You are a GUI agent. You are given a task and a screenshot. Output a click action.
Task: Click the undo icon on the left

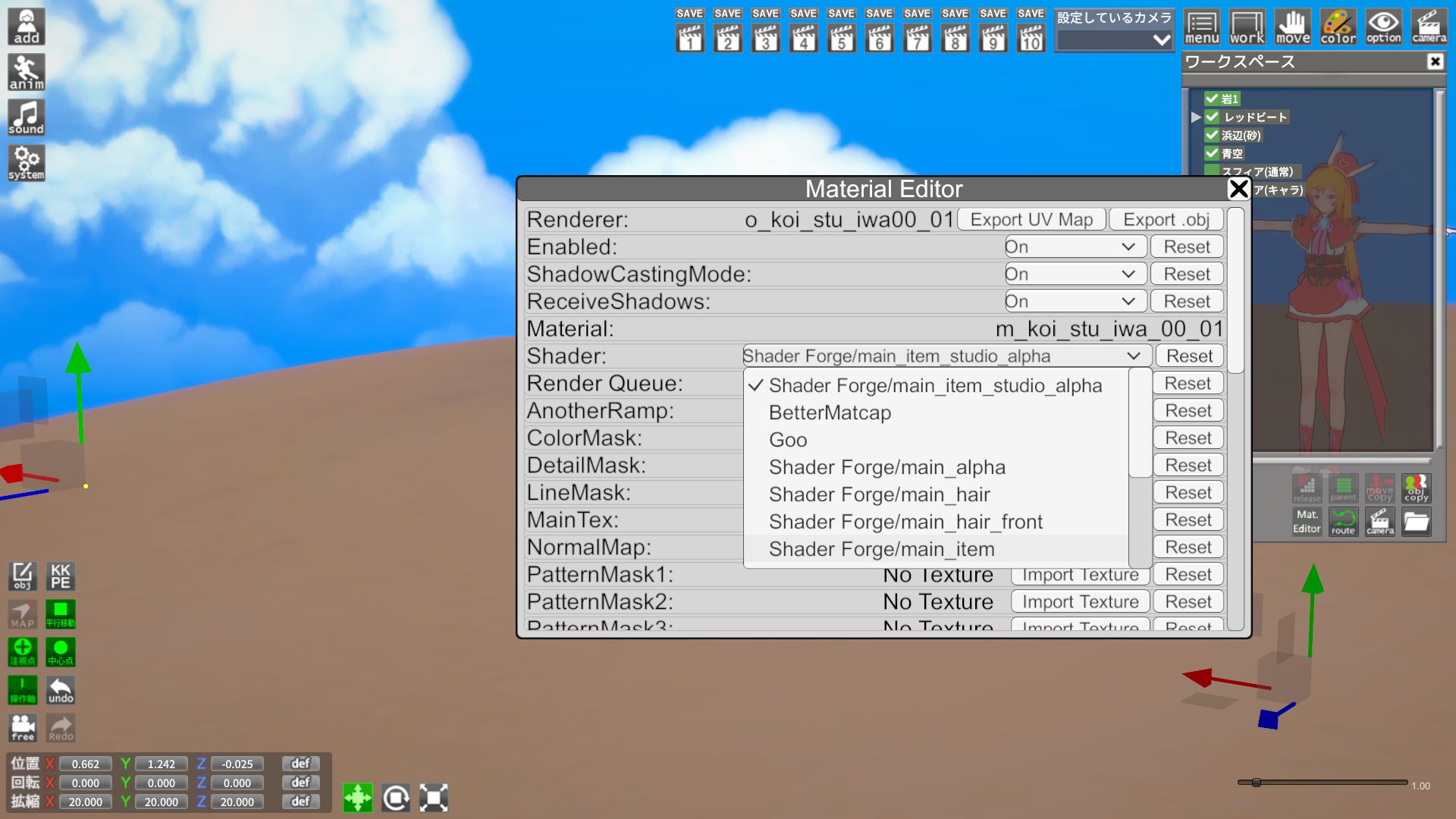point(60,690)
